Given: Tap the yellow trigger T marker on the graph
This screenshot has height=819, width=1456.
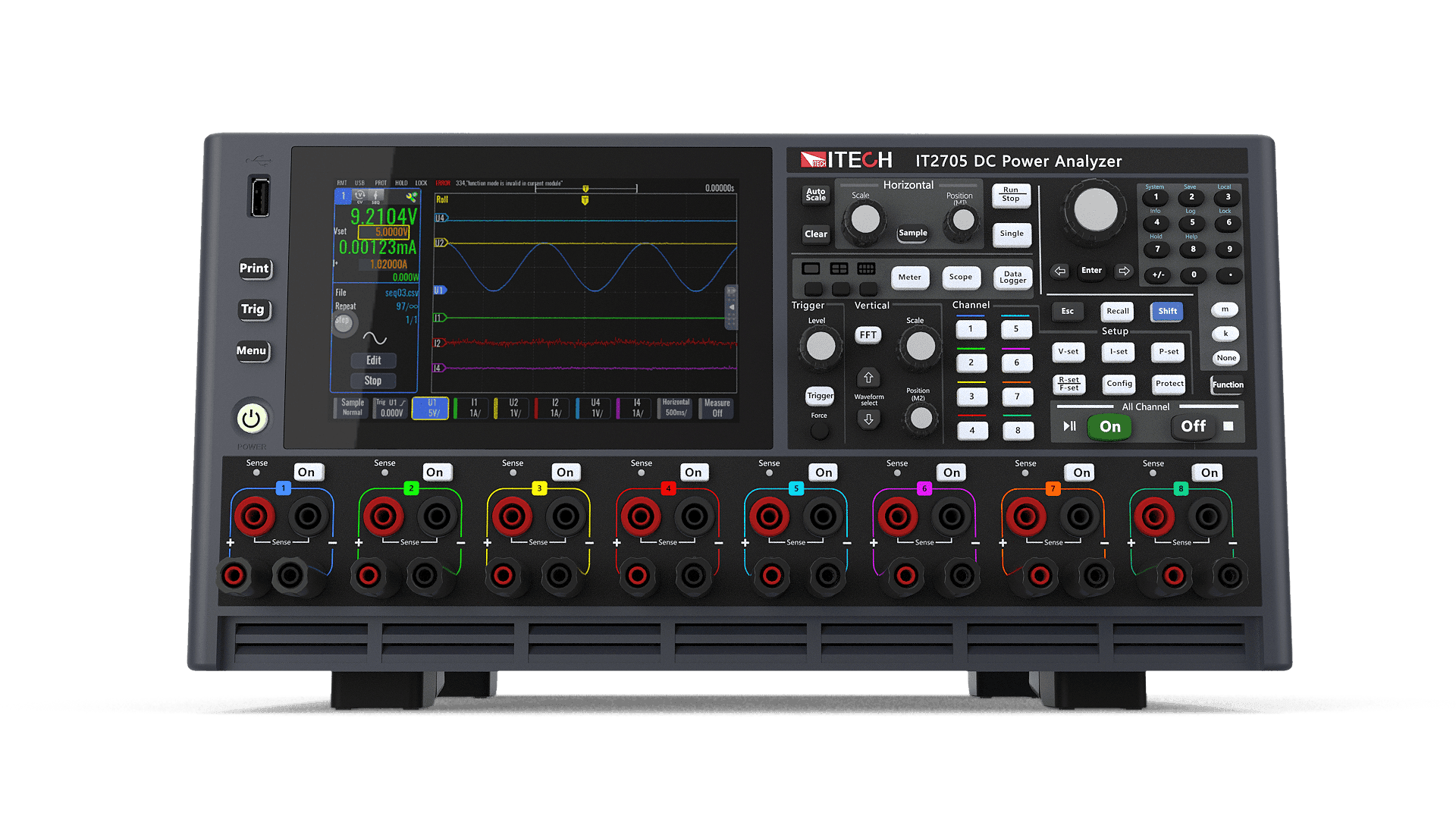Looking at the screenshot, I should (x=585, y=200).
